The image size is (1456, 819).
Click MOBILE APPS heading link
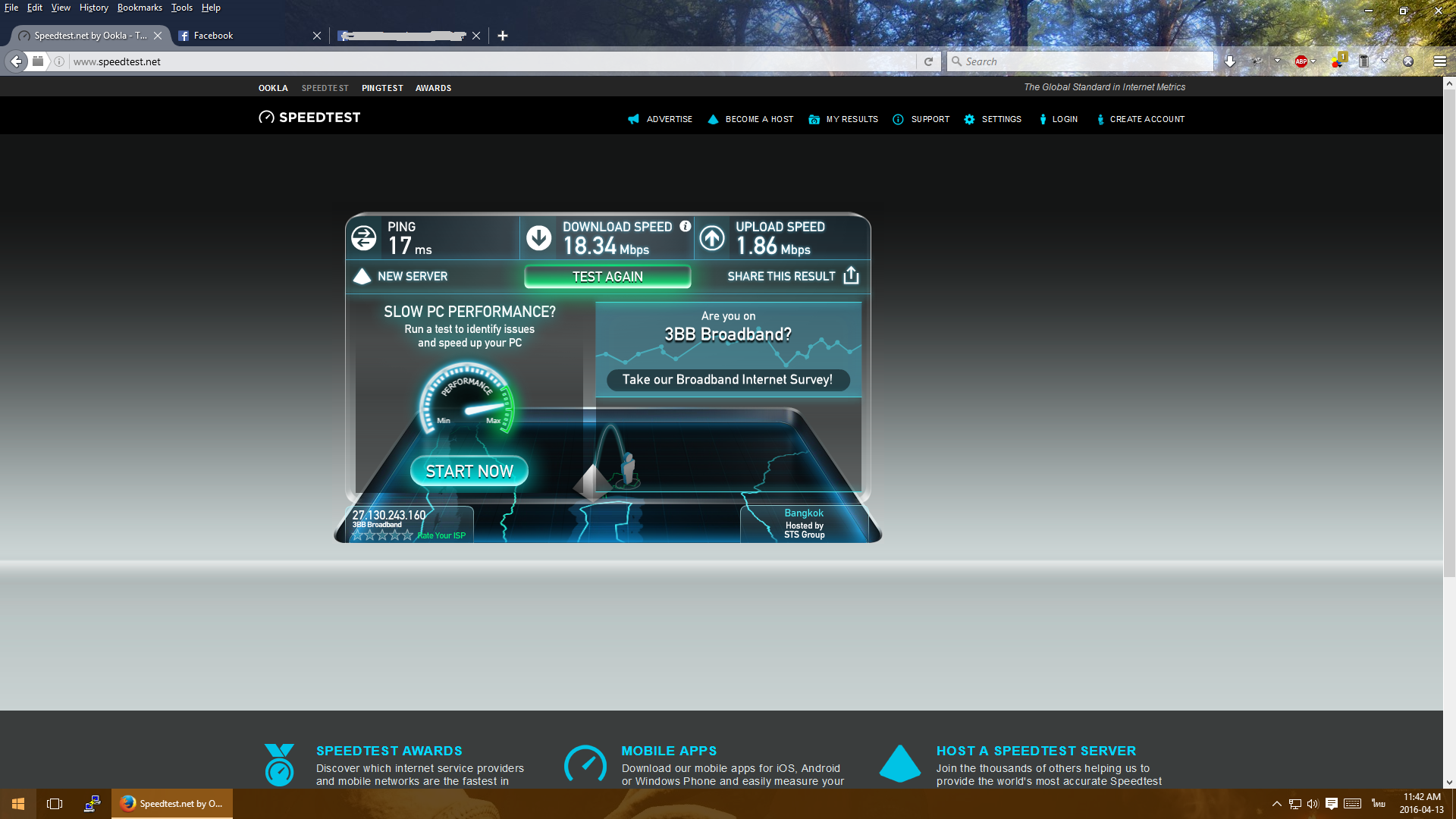(x=669, y=751)
